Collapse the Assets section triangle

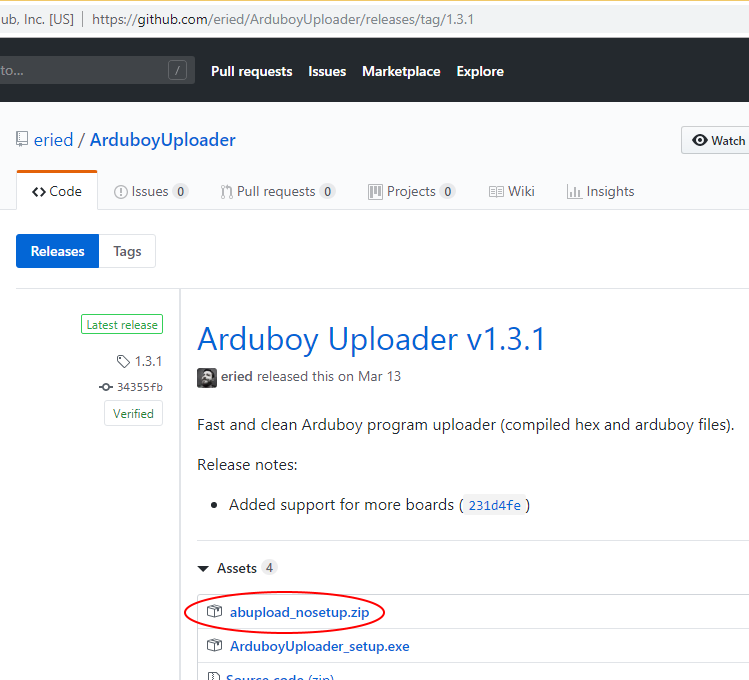tap(203, 568)
